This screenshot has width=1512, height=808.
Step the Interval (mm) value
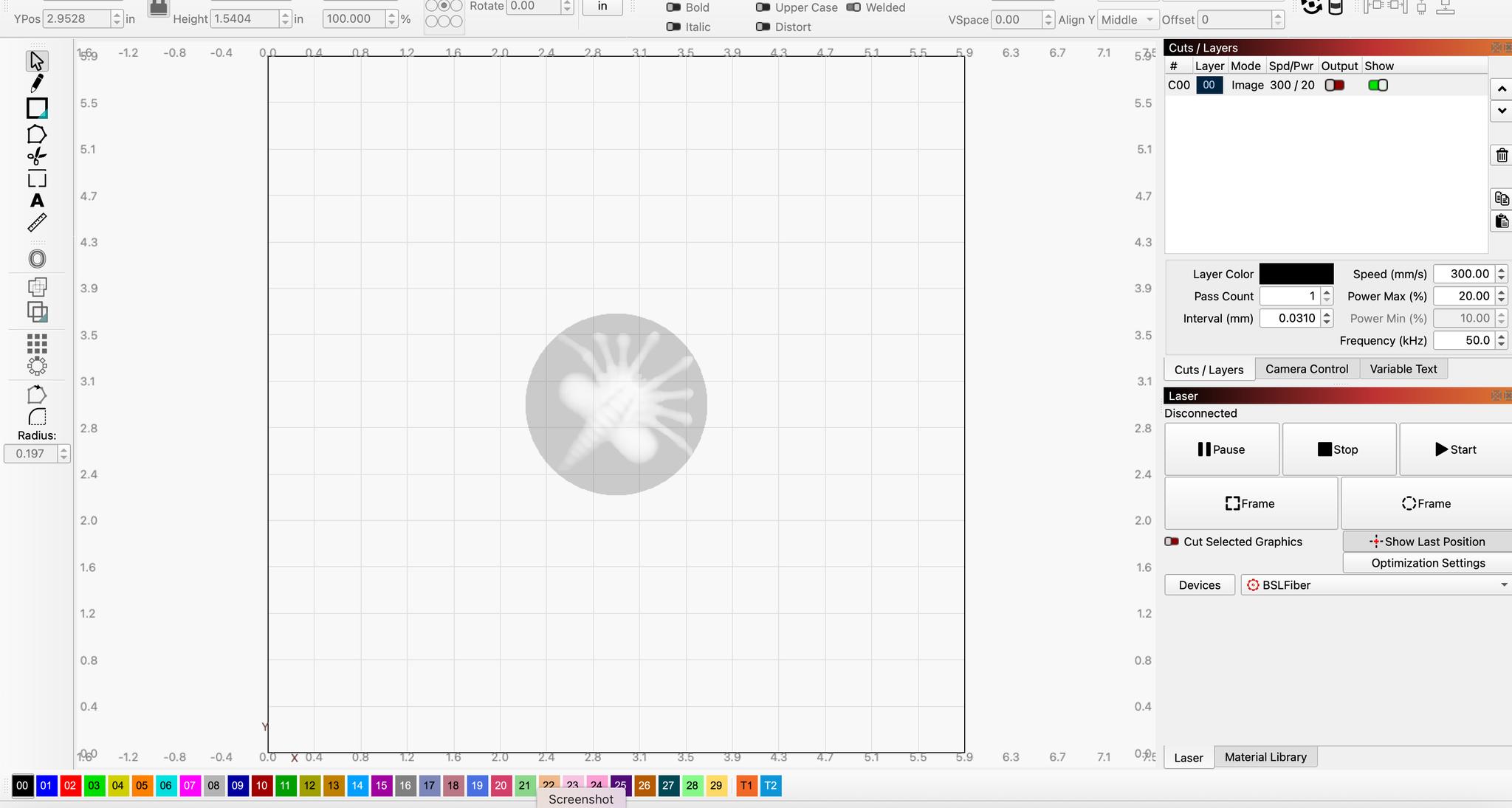tap(1327, 318)
